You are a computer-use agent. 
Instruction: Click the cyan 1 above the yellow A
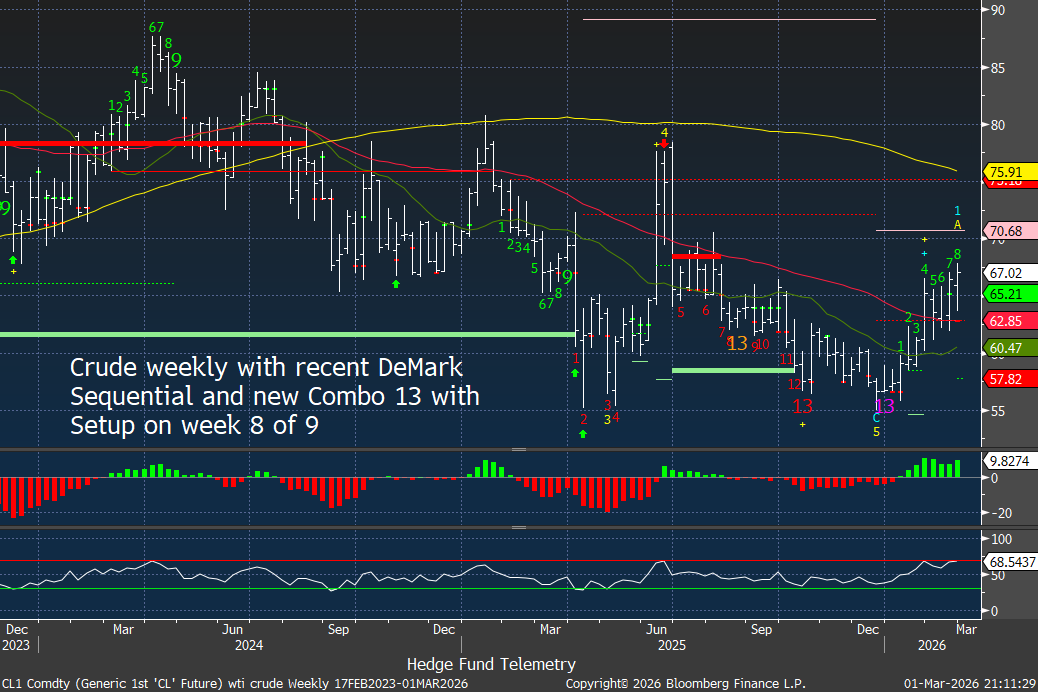[957, 211]
